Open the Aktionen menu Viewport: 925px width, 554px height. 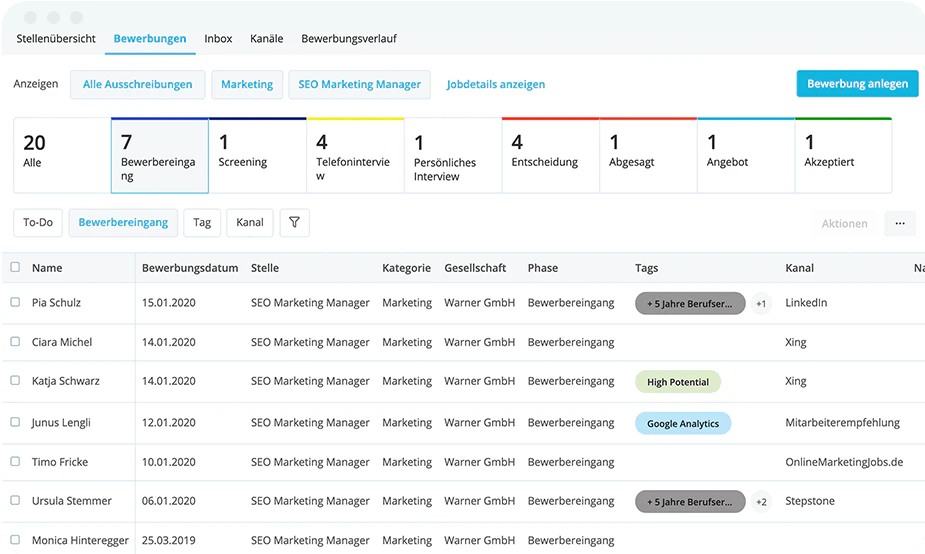coord(844,224)
